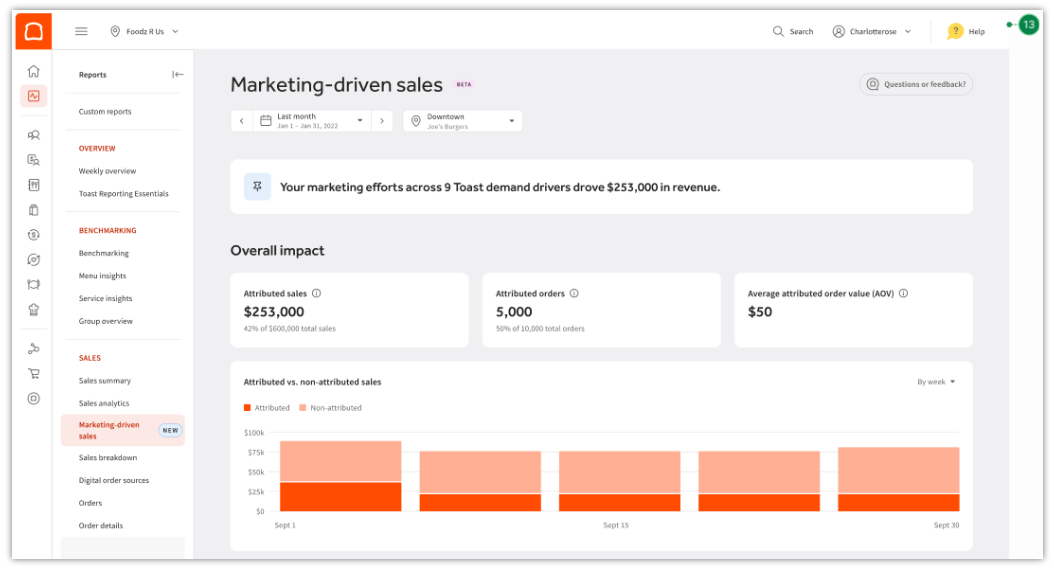This screenshot has height=569, width=1054.
Task: Collapse the Reports side panel
Action: pyautogui.click(x=177, y=75)
